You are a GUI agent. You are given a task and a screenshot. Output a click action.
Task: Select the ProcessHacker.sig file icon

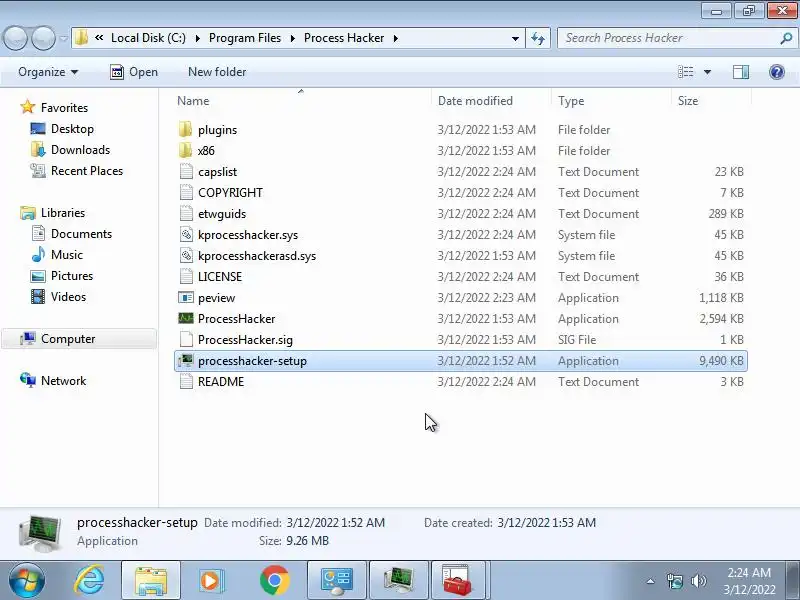click(x=186, y=339)
